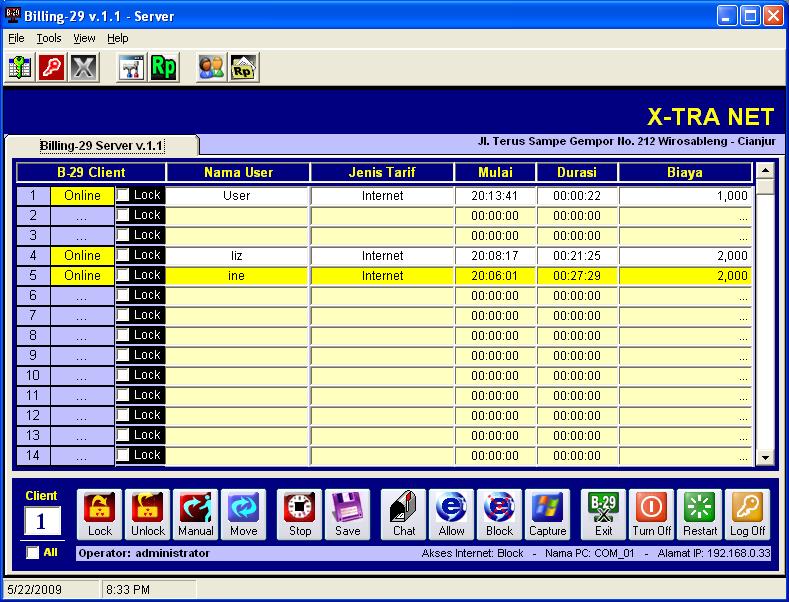Click the red key toolbar icon
The width and height of the screenshot is (789, 602).
pyautogui.click(x=52, y=67)
